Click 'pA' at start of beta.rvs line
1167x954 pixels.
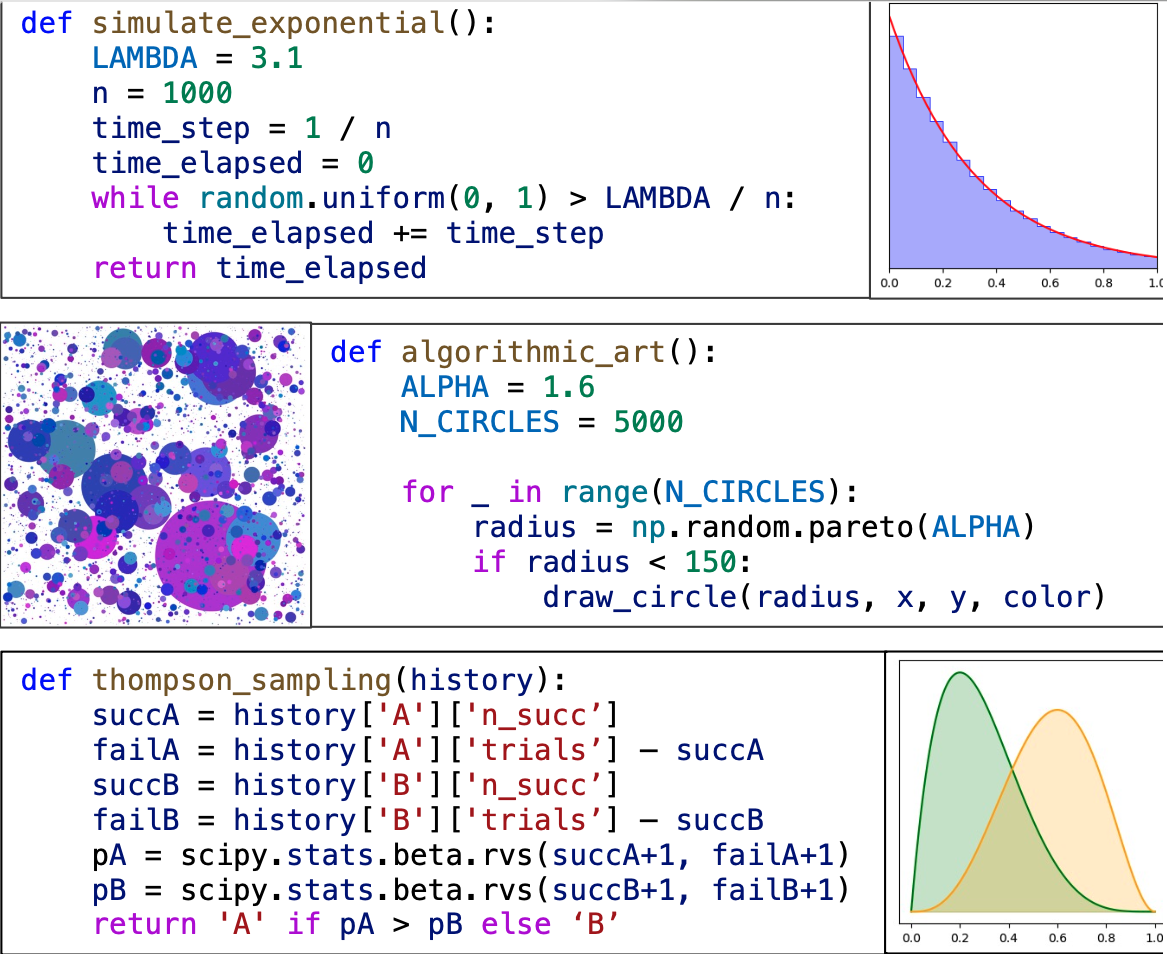(109, 856)
